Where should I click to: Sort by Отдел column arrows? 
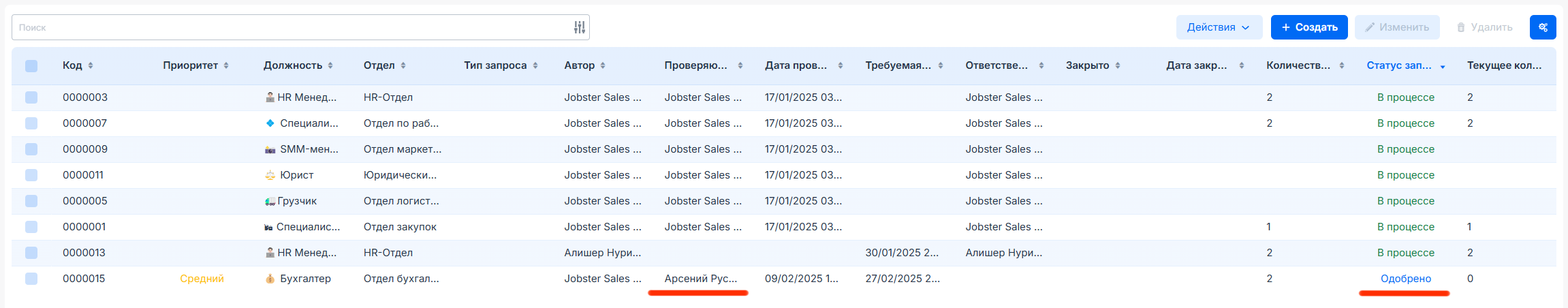(x=403, y=65)
